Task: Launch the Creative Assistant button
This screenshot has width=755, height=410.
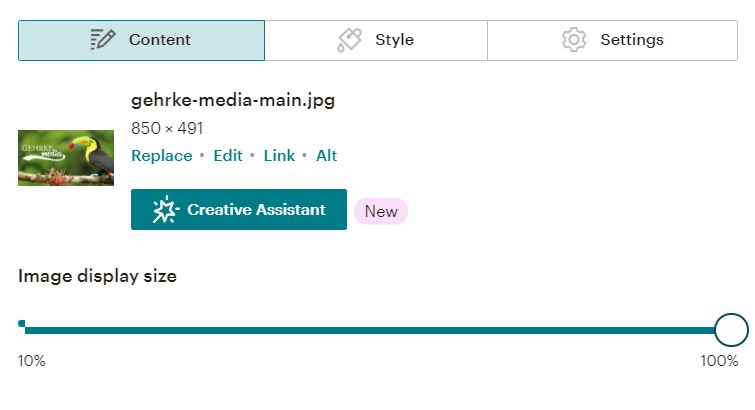Action: pyautogui.click(x=239, y=210)
